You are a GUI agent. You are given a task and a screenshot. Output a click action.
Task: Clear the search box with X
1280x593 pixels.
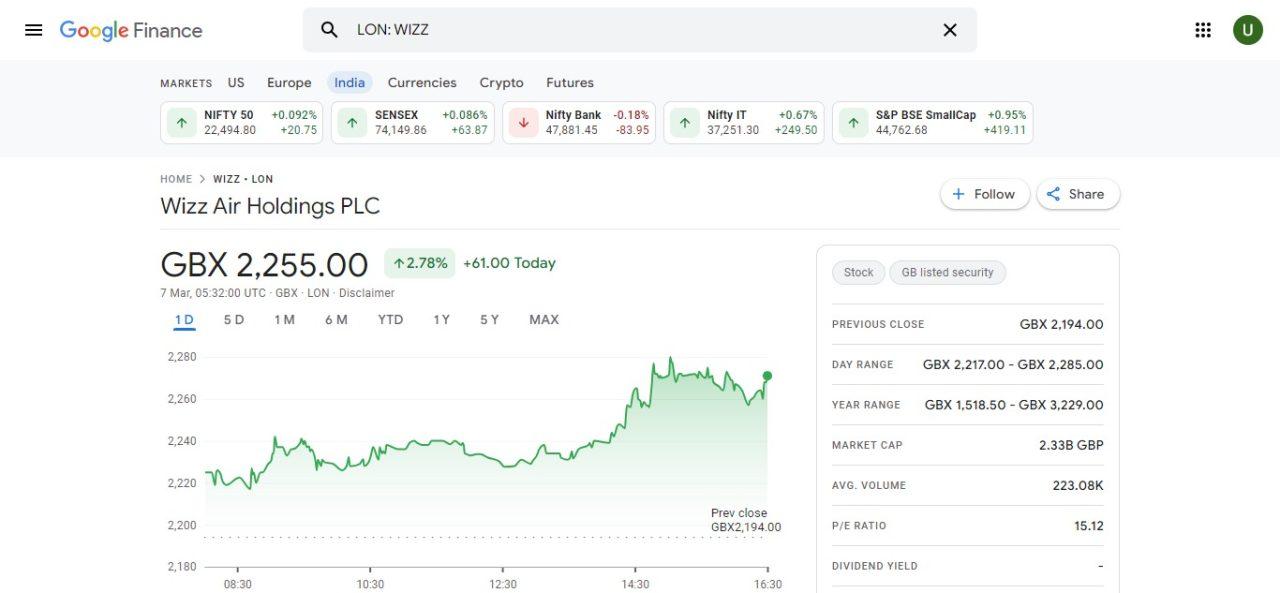950,30
